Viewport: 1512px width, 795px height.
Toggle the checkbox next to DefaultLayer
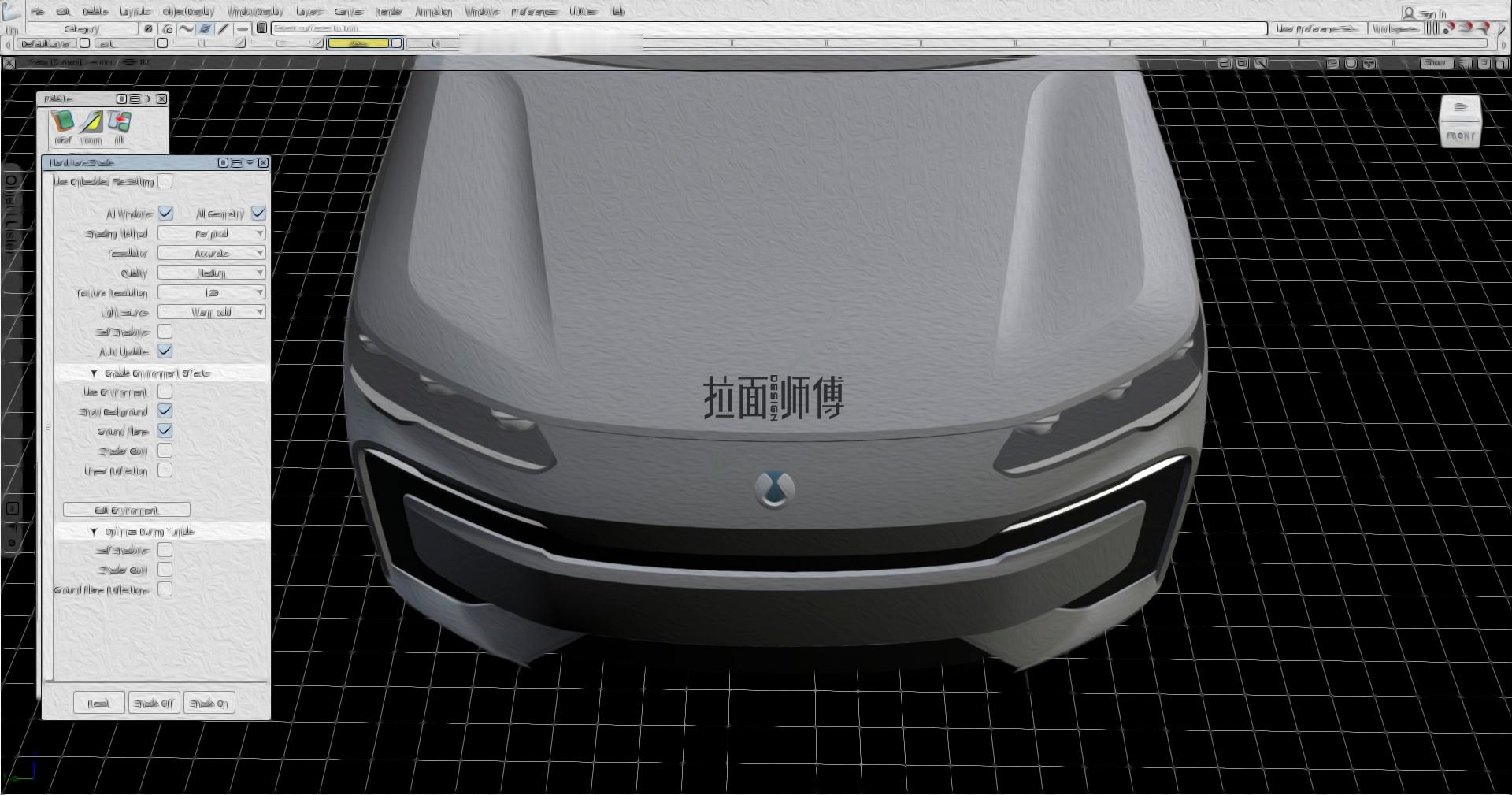(84, 43)
